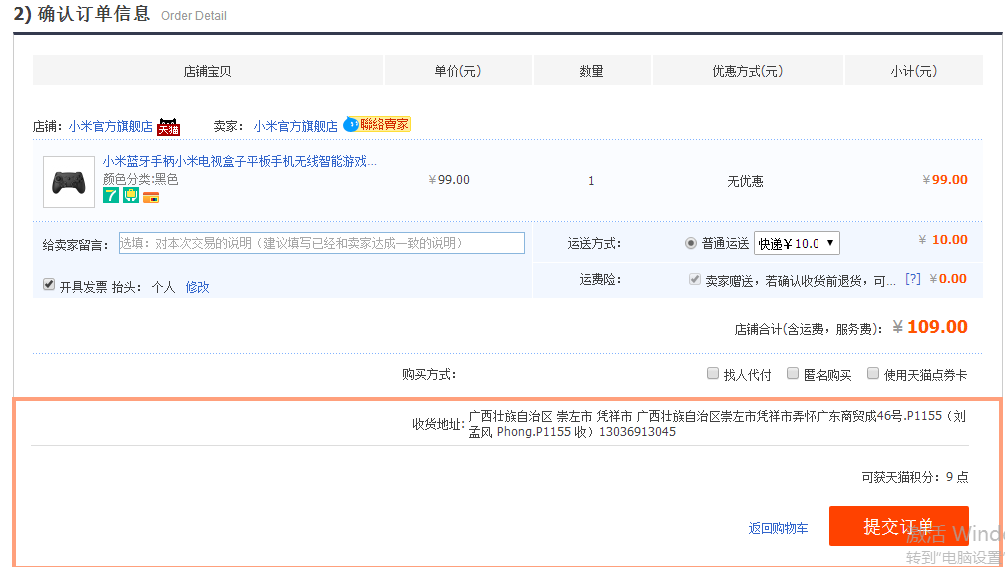Click the 小计(元) column header
Viewport: 1005px width, 567px height.
(913, 70)
